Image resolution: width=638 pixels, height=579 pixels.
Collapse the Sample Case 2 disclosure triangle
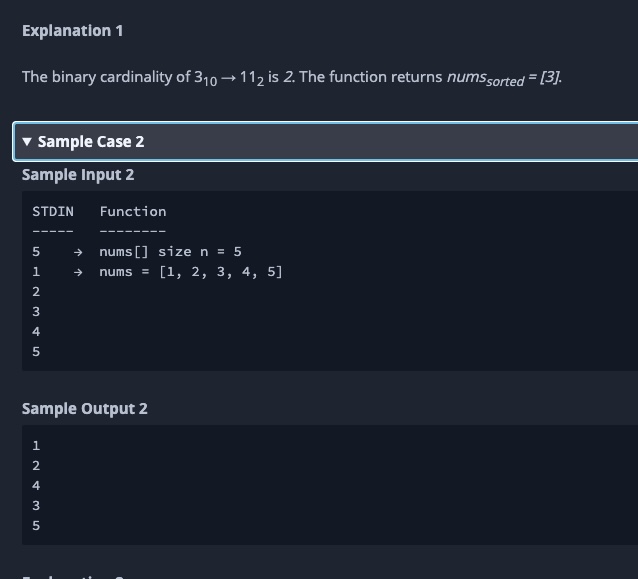(27, 142)
